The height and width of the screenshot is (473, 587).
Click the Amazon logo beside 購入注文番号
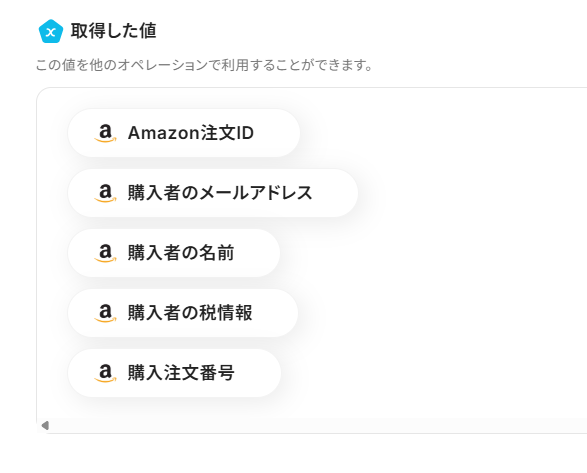coord(105,373)
